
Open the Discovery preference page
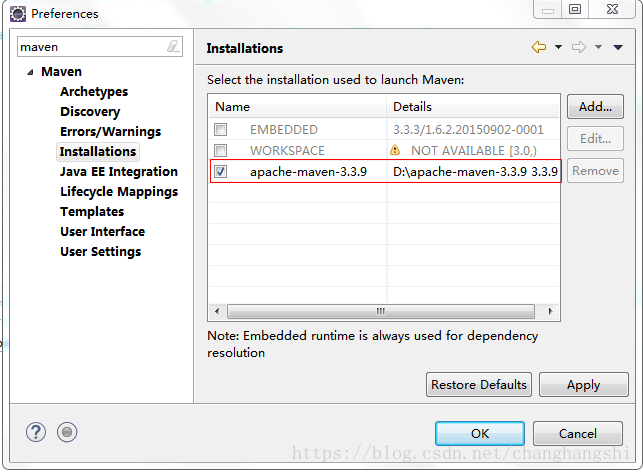click(x=90, y=112)
